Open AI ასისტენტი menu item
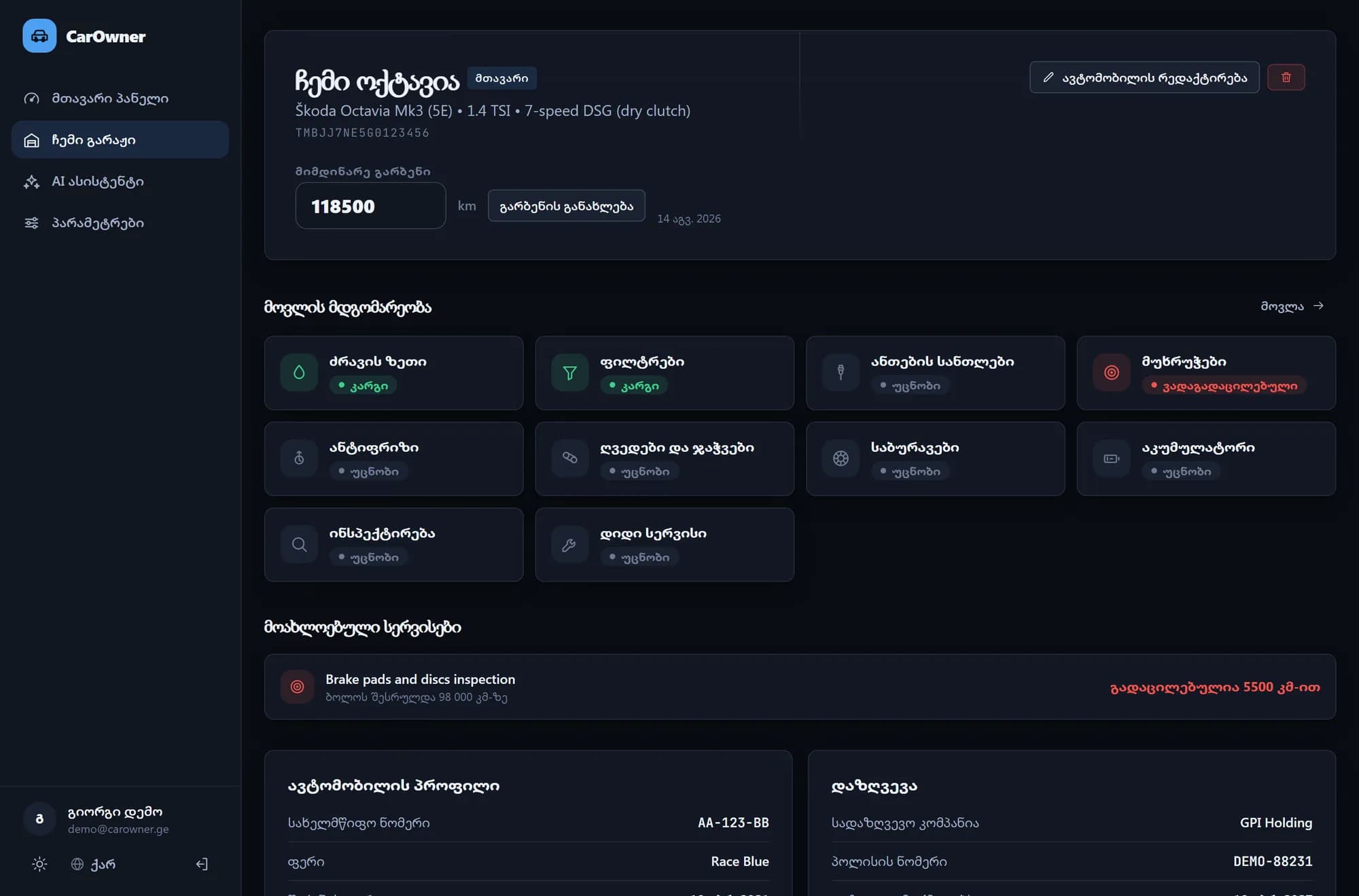Screen dimensions: 1359x896 click(120, 181)
